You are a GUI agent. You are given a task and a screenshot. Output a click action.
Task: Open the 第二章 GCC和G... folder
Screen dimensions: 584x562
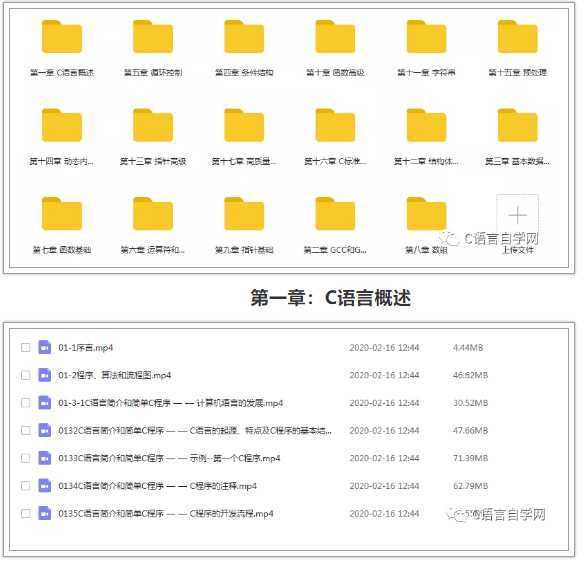click(x=335, y=214)
